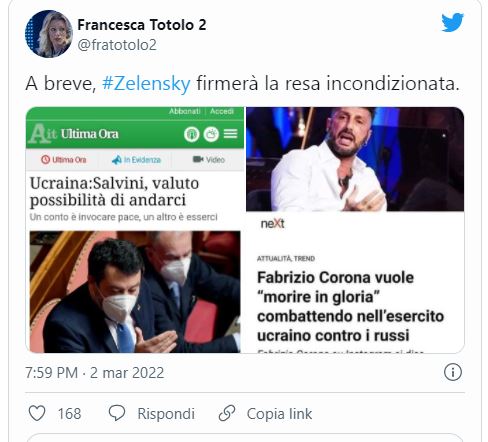This screenshot has width=488, height=442.
Task: Click the weather icon in green header
Action: pyautogui.click(x=211, y=134)
